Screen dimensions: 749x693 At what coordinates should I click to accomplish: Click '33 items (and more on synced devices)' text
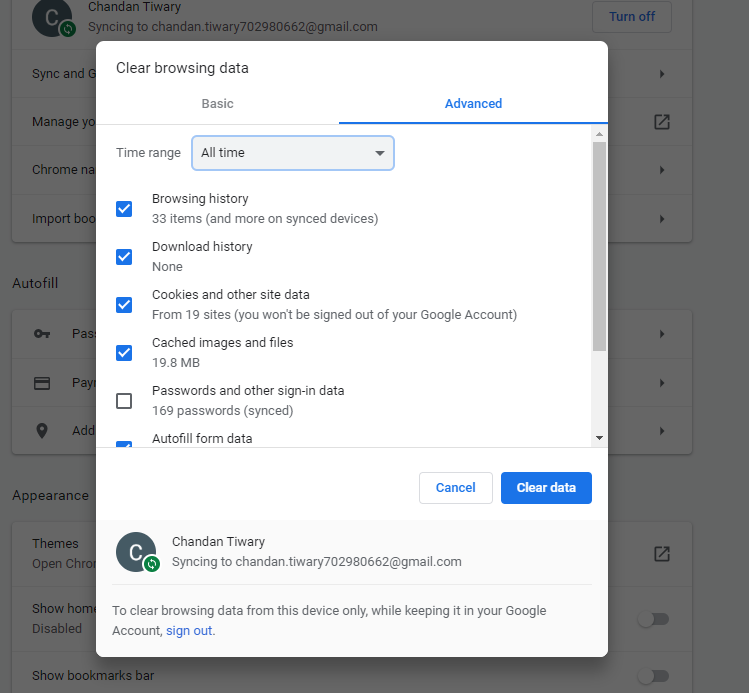click(x=265, y=219)
